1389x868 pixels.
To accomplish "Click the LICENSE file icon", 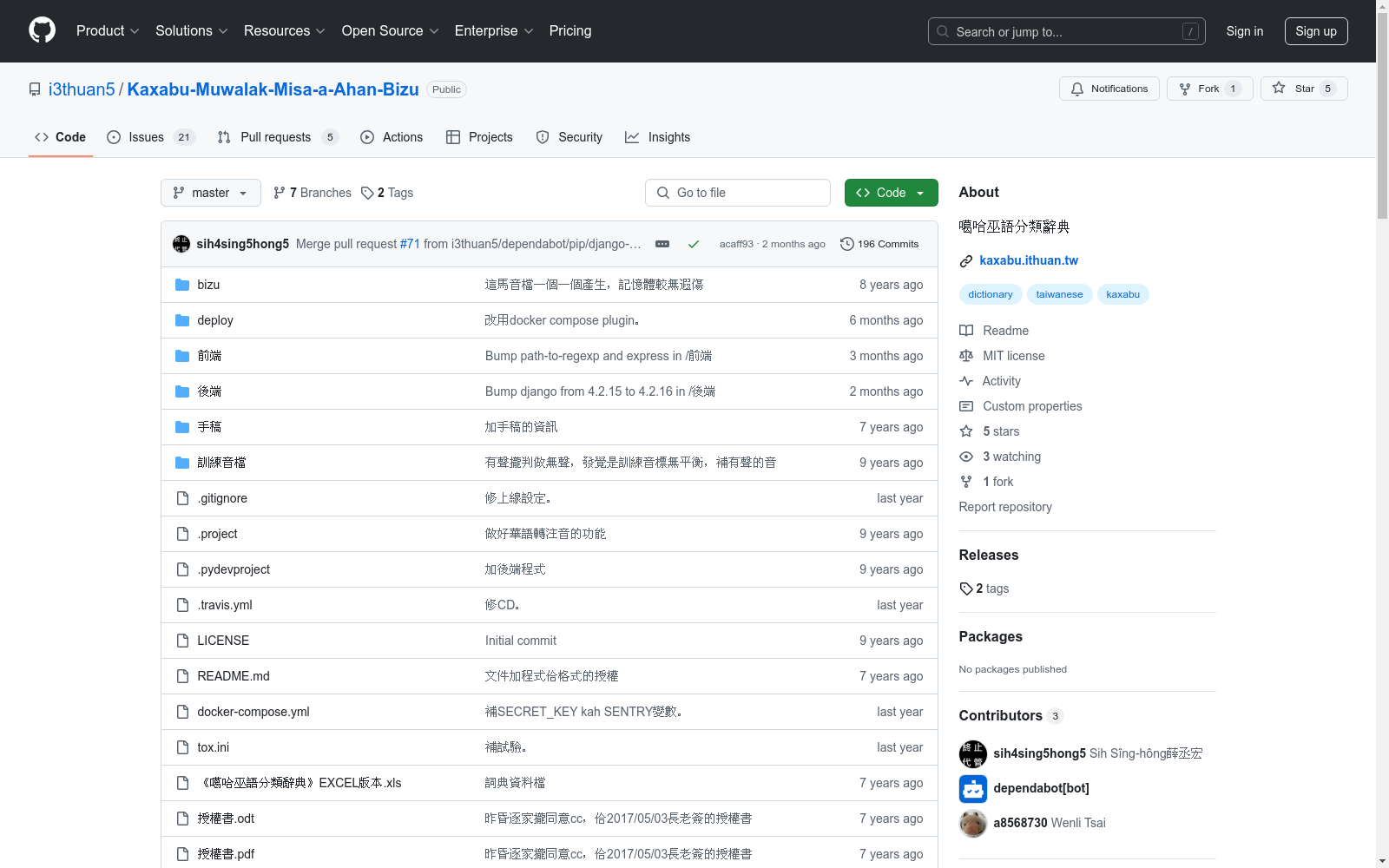I will 182,641.
